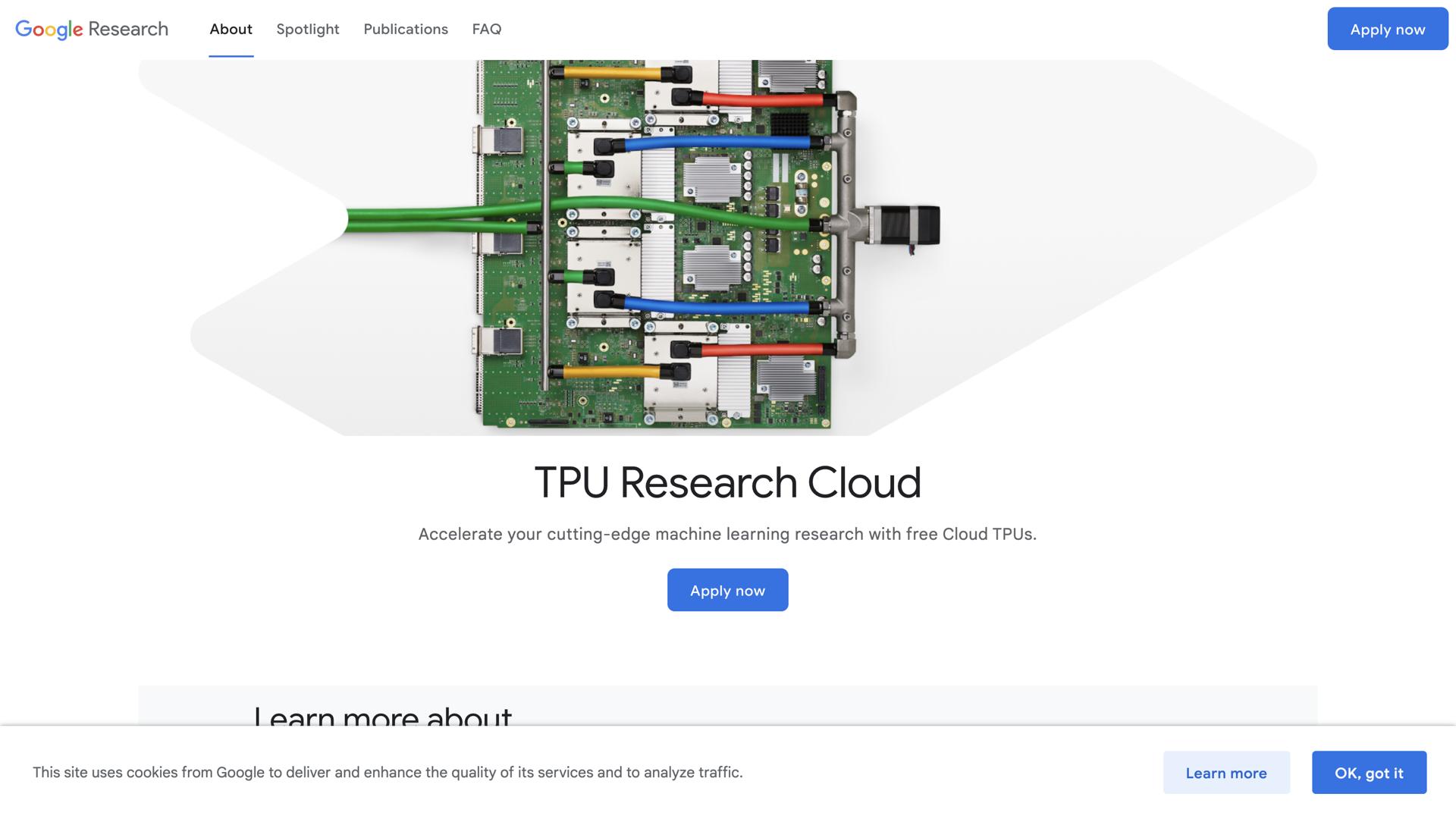Open Spotlight from the navigation bar
This screenshot has width=1456, height=819.
(307, 29)
